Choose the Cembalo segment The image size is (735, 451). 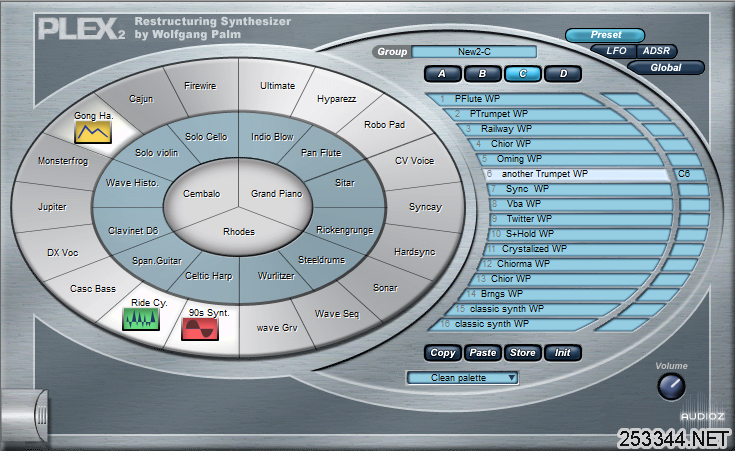(x=201, y=194)
